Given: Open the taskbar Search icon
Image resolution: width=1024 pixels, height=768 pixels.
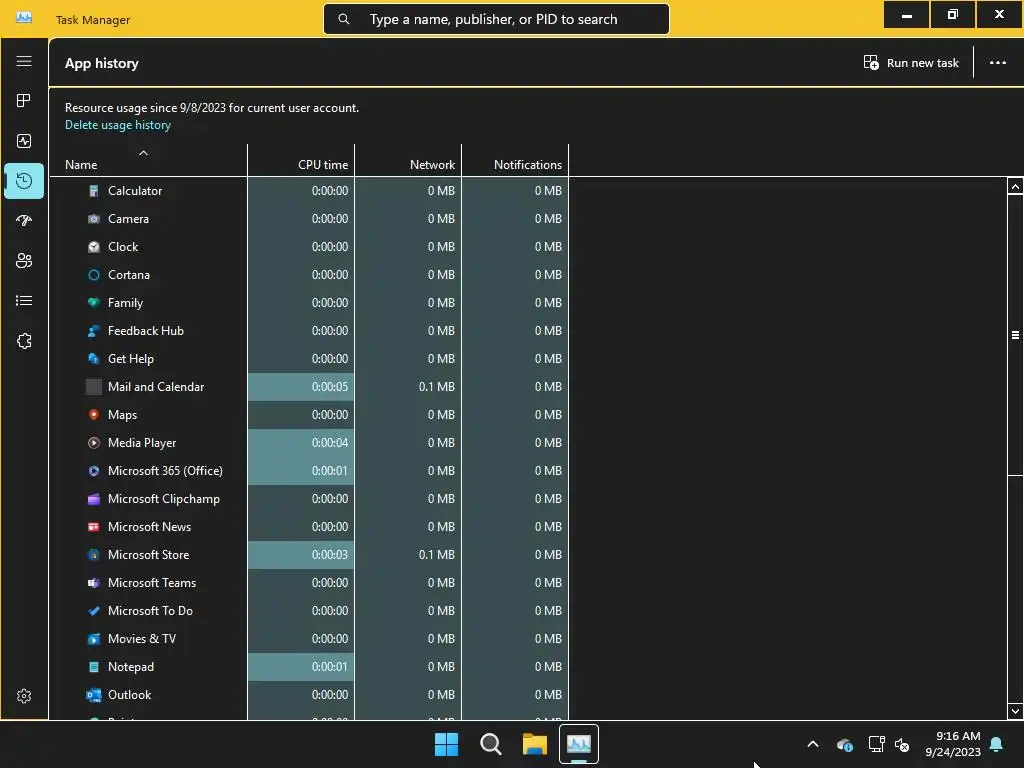Looking at the screenshot, I should tap(490, 744).
